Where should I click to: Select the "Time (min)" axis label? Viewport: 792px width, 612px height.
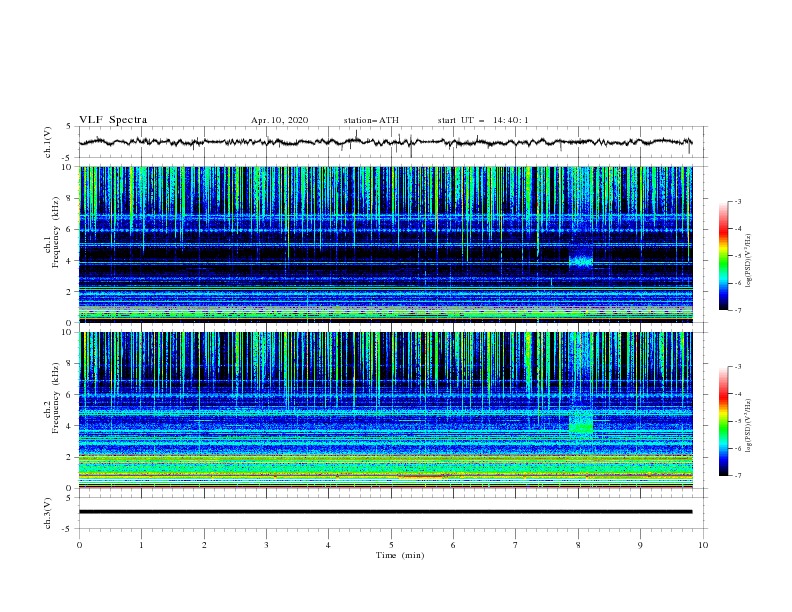(x=400, y=555)
